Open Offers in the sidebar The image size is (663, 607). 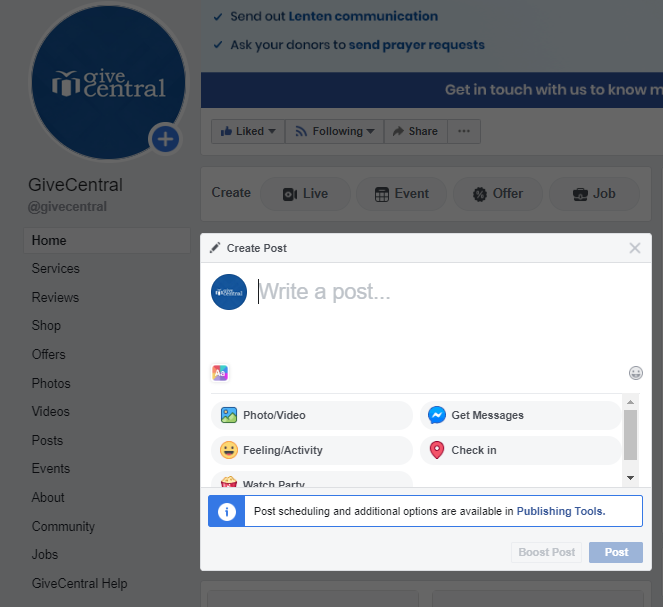click(x=49, y=354)
